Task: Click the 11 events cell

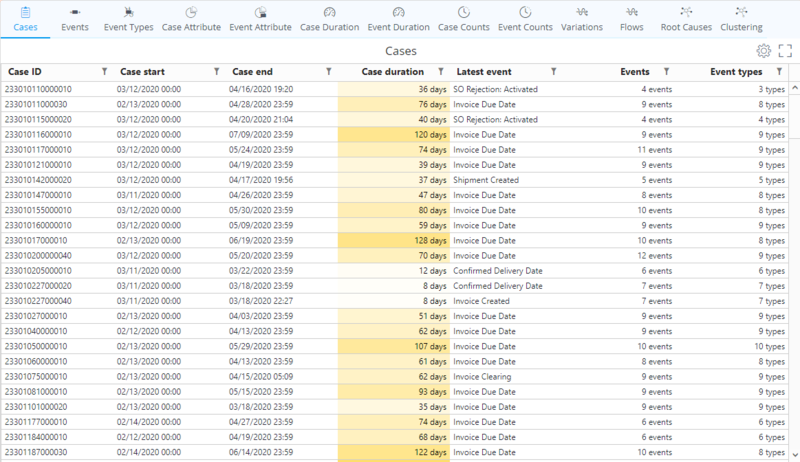Action: point(655,150)
